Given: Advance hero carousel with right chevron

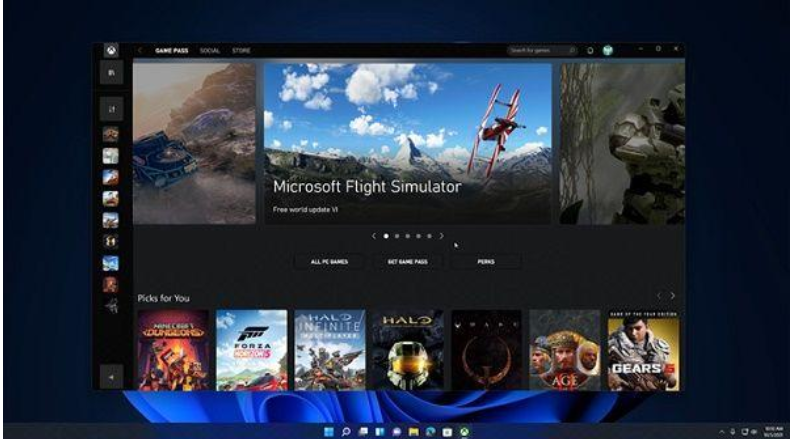Looking at the screenshot, I should tap(441, 236).
